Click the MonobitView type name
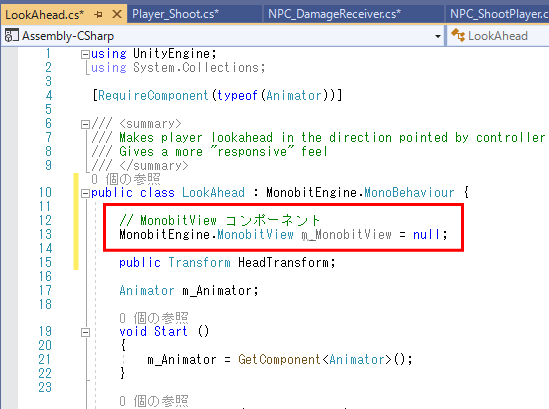 255,234
